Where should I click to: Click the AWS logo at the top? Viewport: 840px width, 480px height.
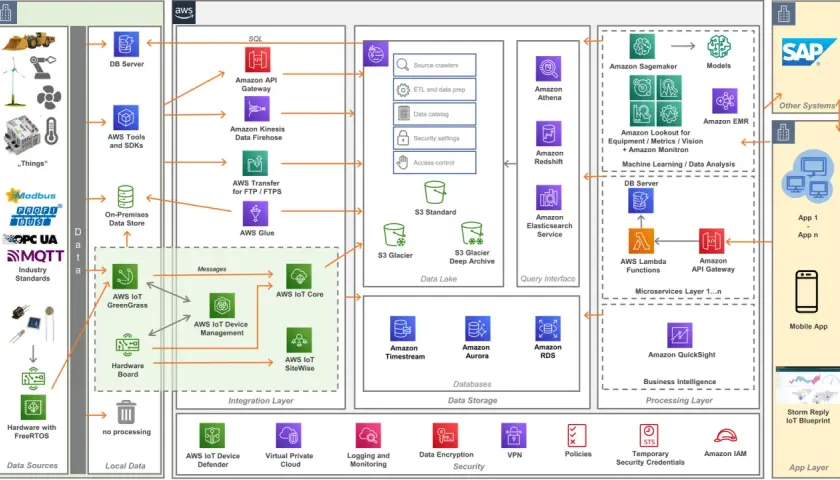pos(184,13)
